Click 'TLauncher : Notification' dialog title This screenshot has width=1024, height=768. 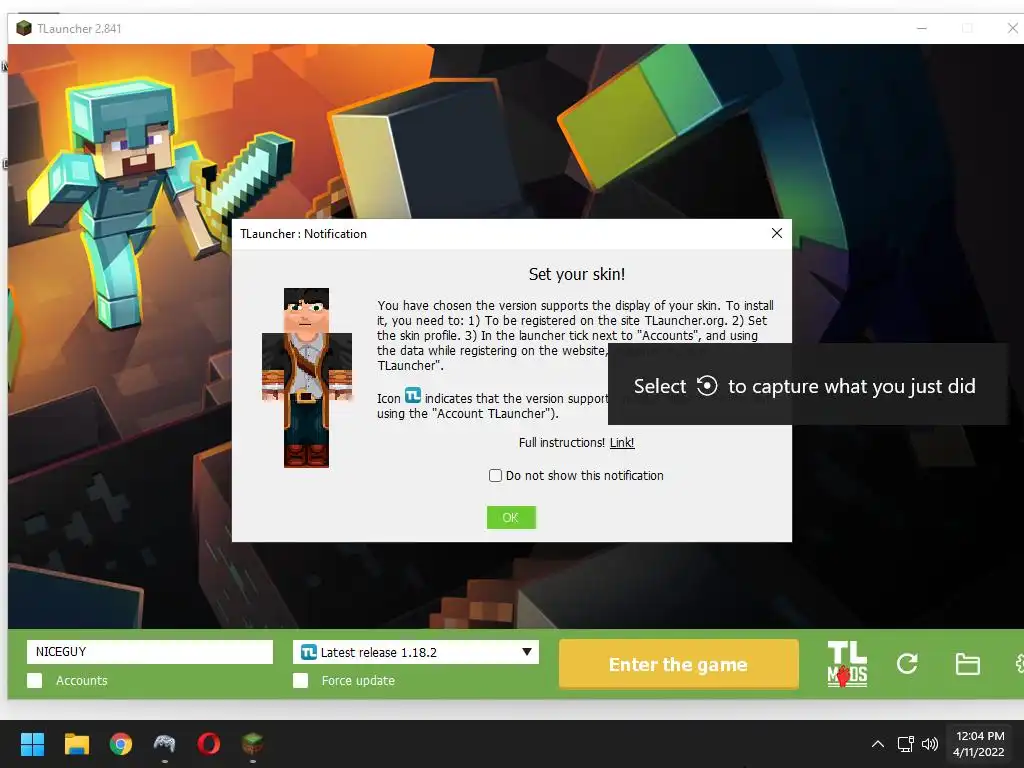(x=303, y=234)
